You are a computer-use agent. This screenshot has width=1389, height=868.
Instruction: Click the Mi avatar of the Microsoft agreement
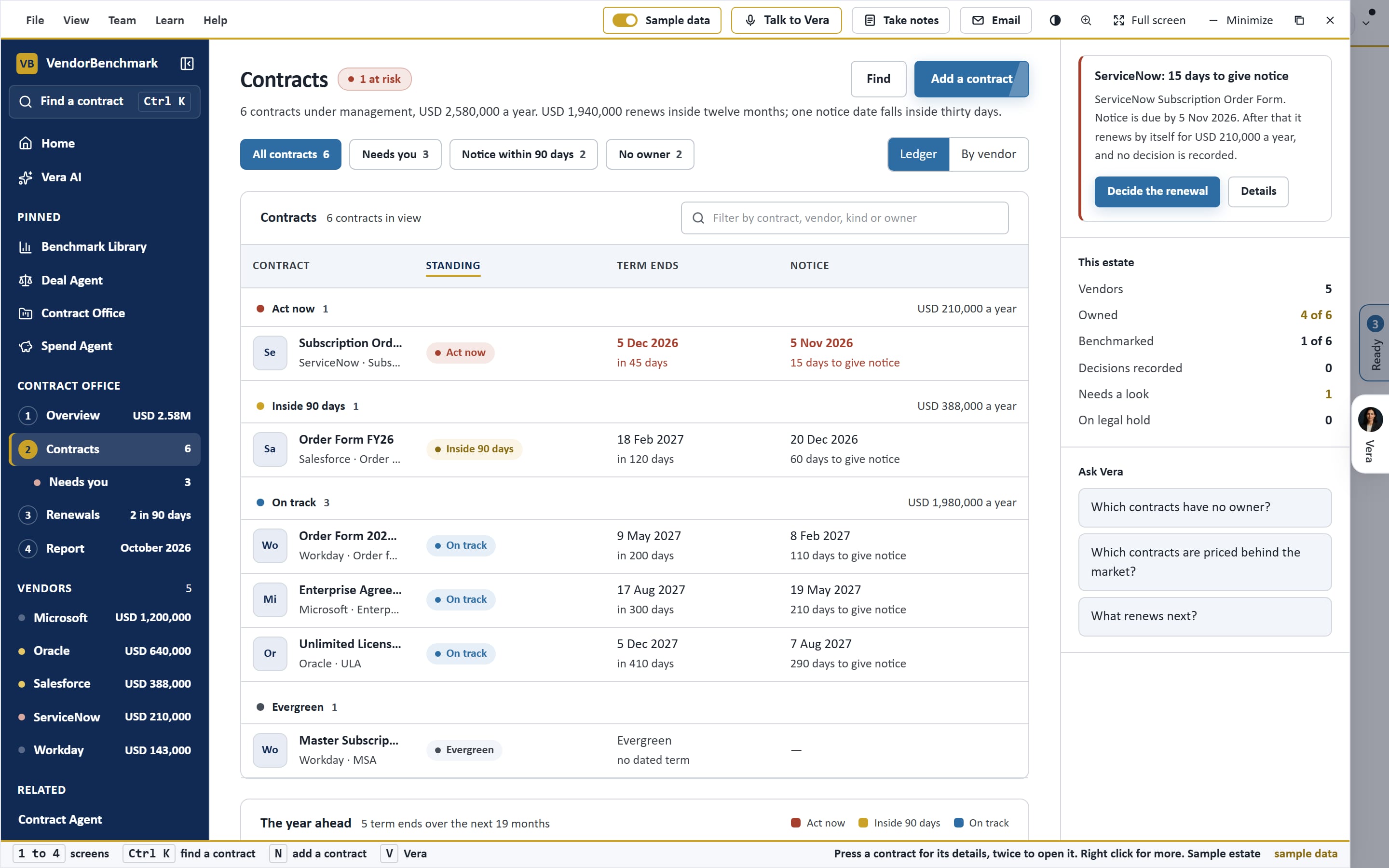(x=270, y=599)
